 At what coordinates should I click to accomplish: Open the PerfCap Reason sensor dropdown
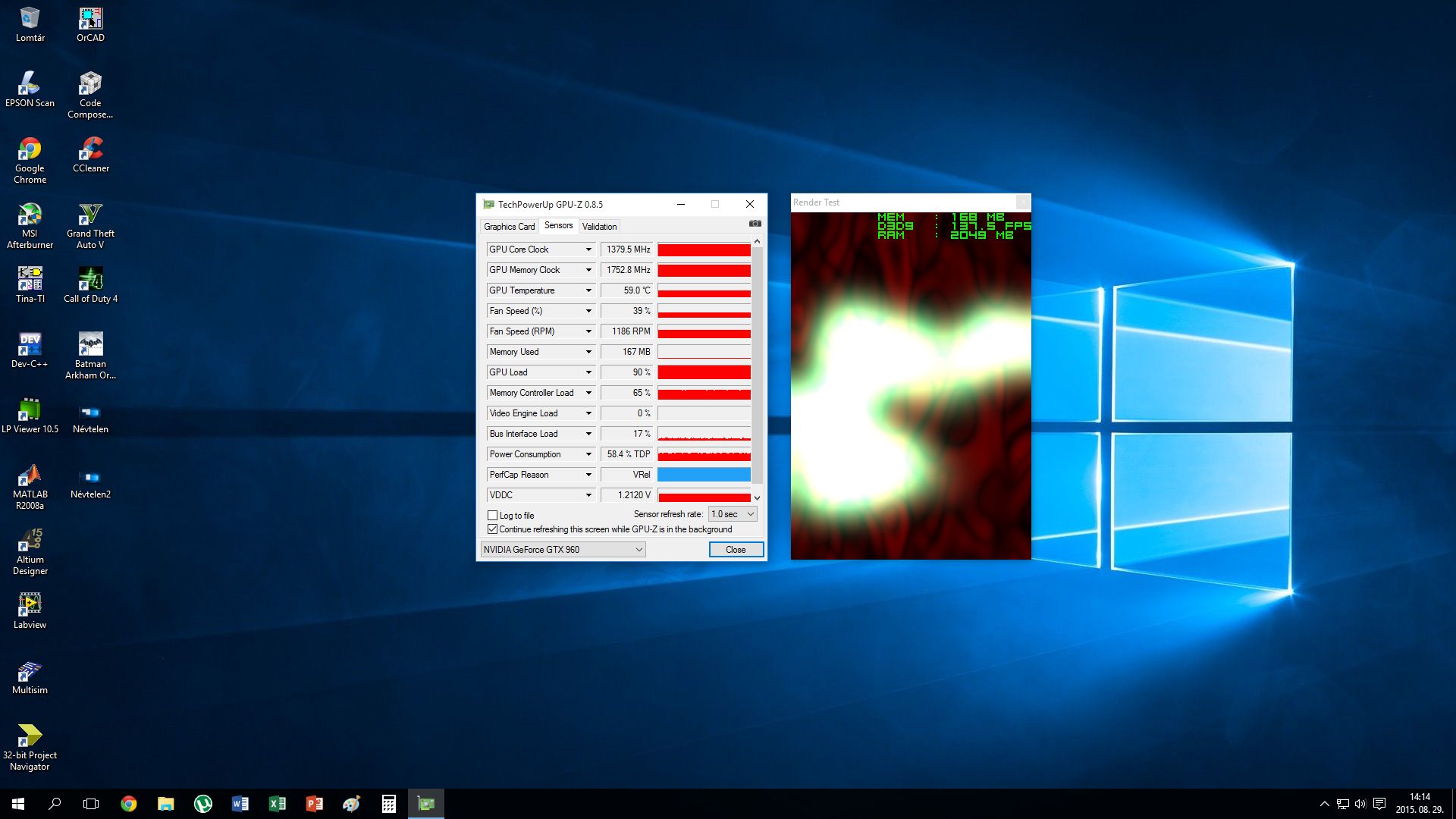click(x=588, y=475)
